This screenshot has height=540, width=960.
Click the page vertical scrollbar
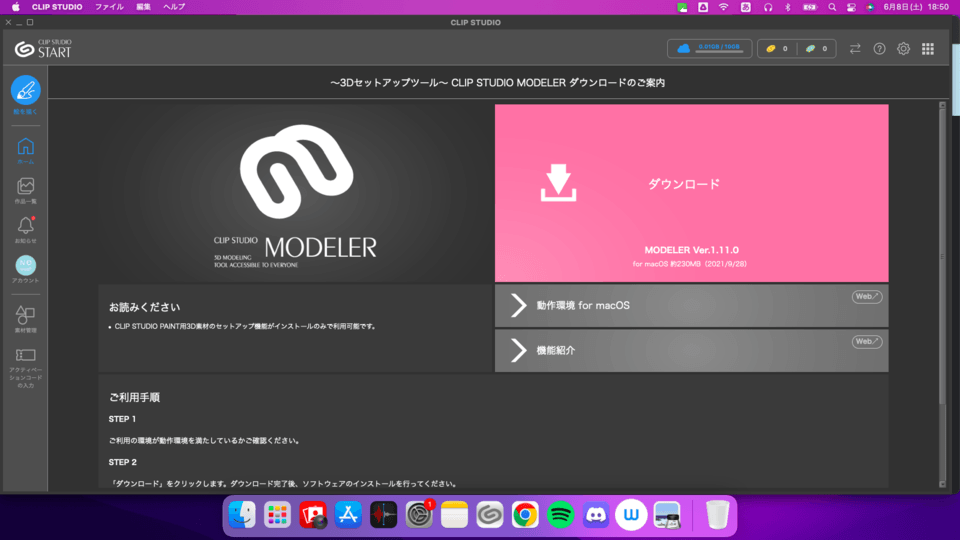tap(942, 257)
